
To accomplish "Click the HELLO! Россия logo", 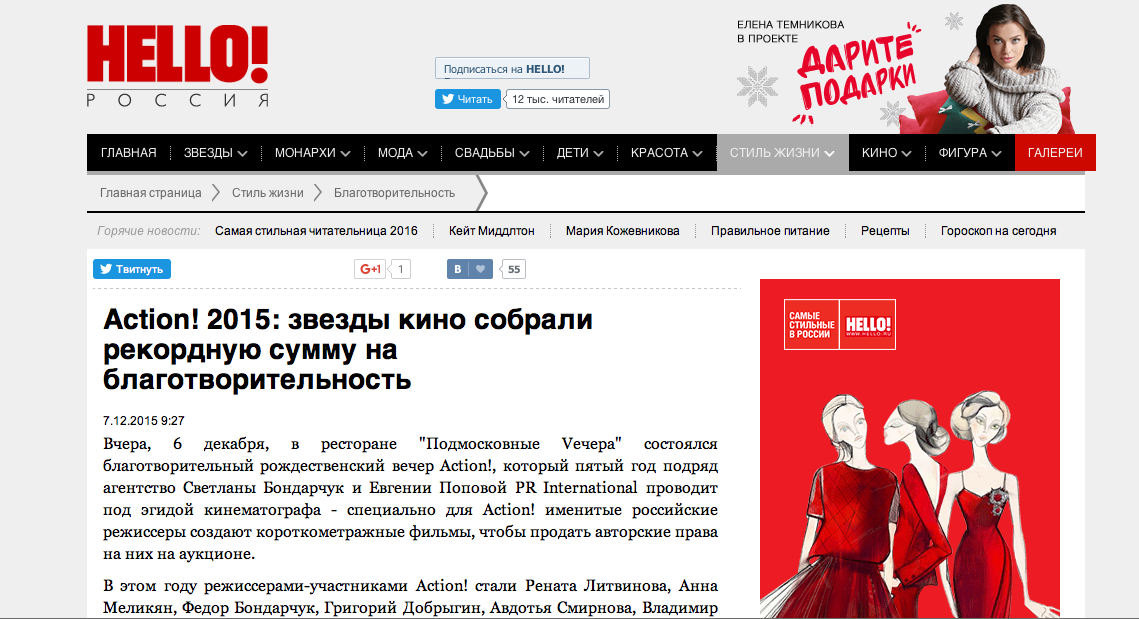I will click(178, 66).
